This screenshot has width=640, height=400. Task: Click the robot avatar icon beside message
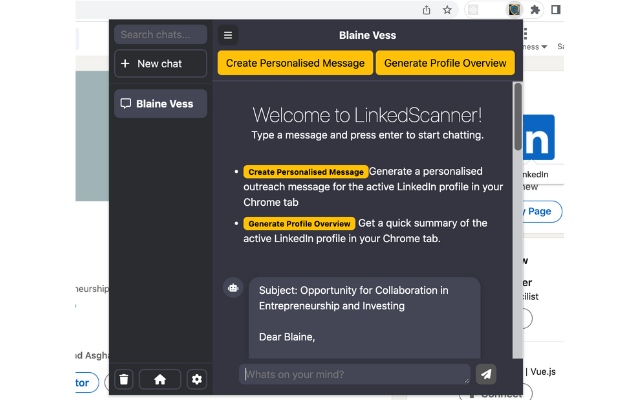coord(233,288)
